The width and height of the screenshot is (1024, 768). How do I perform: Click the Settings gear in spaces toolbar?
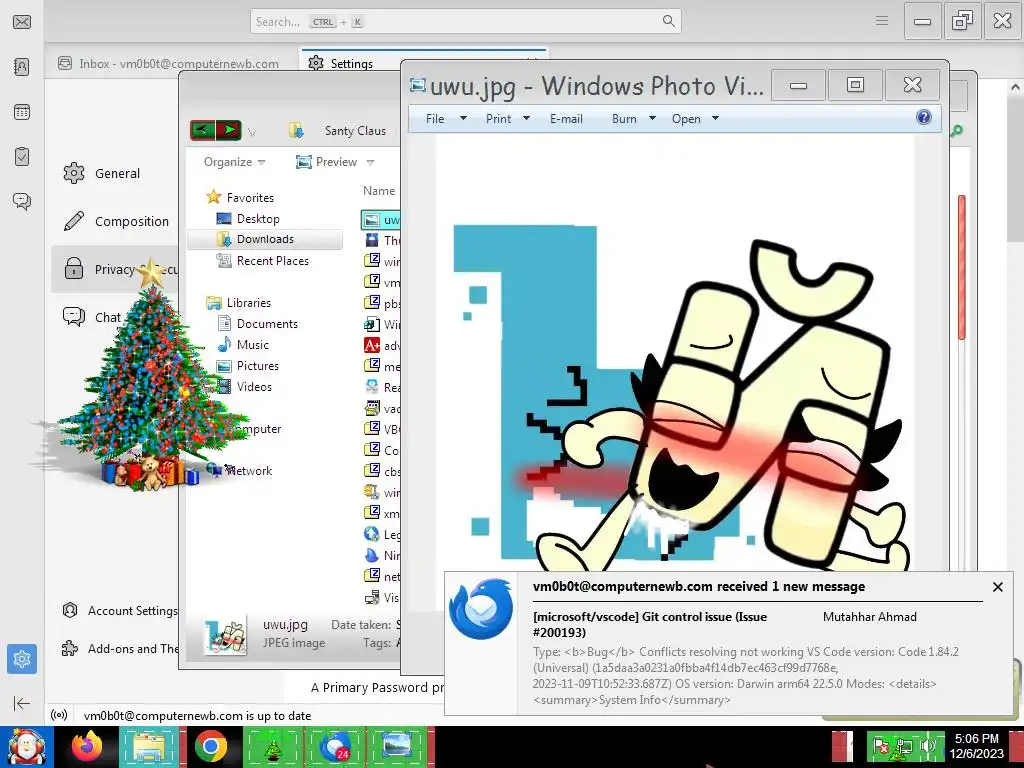(22, 659)
